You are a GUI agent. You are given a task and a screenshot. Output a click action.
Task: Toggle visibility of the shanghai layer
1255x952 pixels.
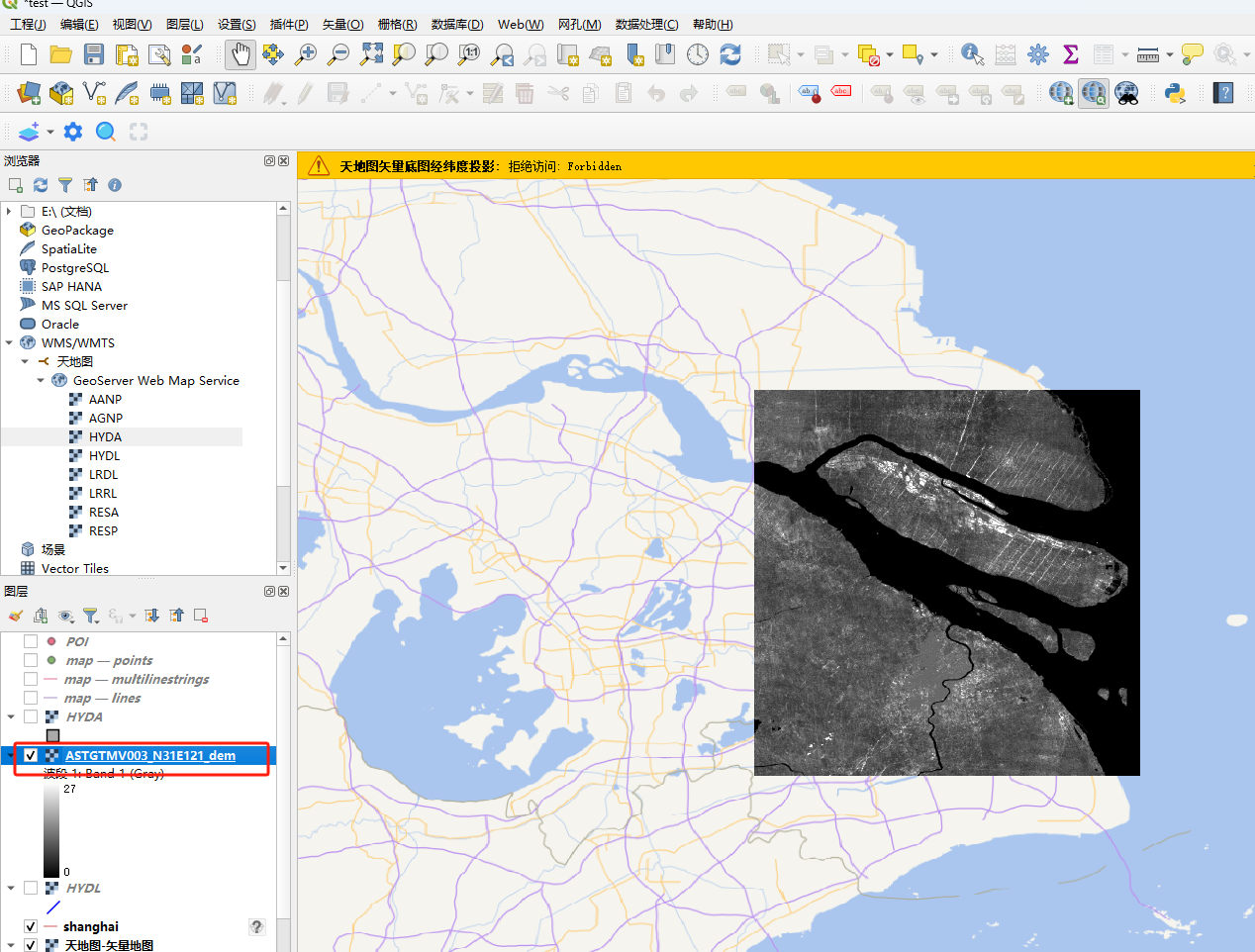click(x=31, y=926)
